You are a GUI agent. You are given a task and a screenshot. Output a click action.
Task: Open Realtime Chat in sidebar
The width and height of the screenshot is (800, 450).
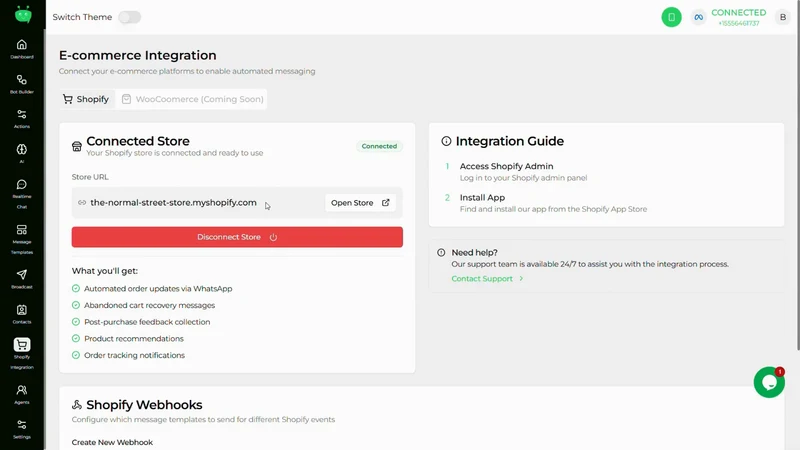(x=21, y=194)
